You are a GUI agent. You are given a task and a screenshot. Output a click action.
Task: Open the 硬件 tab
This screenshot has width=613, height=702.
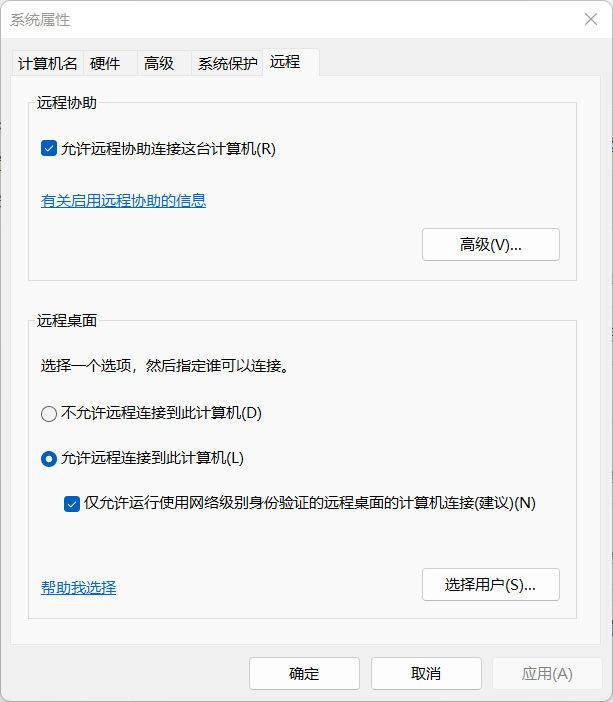point(105,63)
